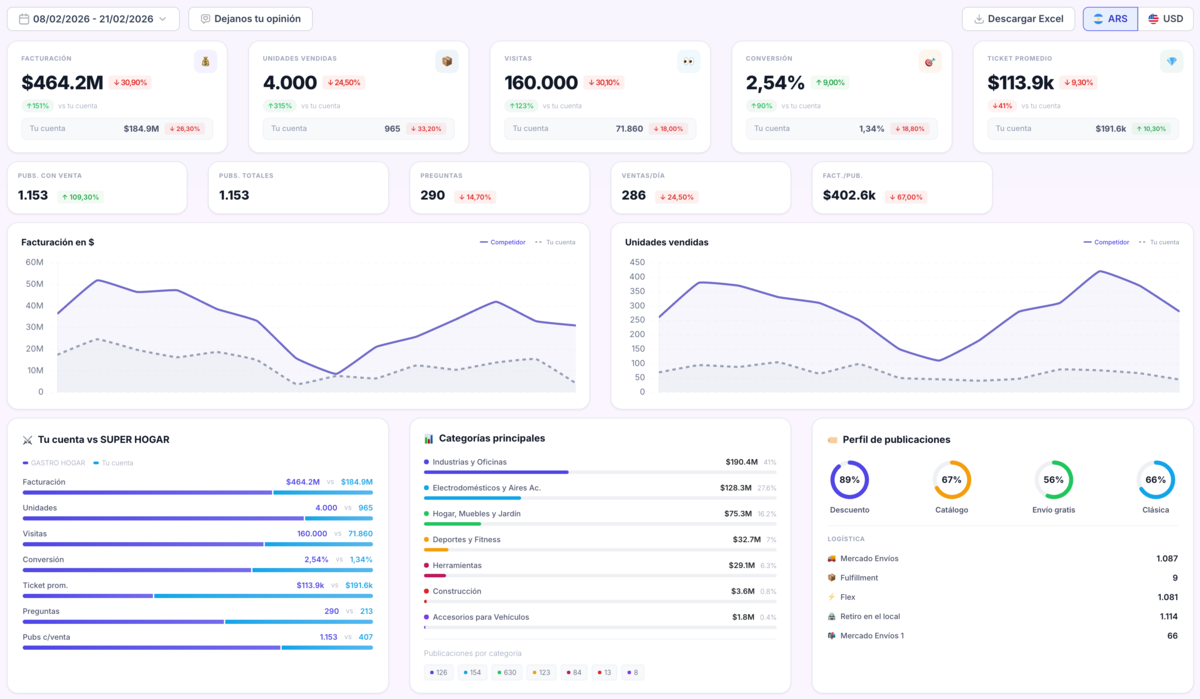This screenshot has height=699, width=1200.
Task: Select the 630 publications category chip
Action: pos(505,673)
